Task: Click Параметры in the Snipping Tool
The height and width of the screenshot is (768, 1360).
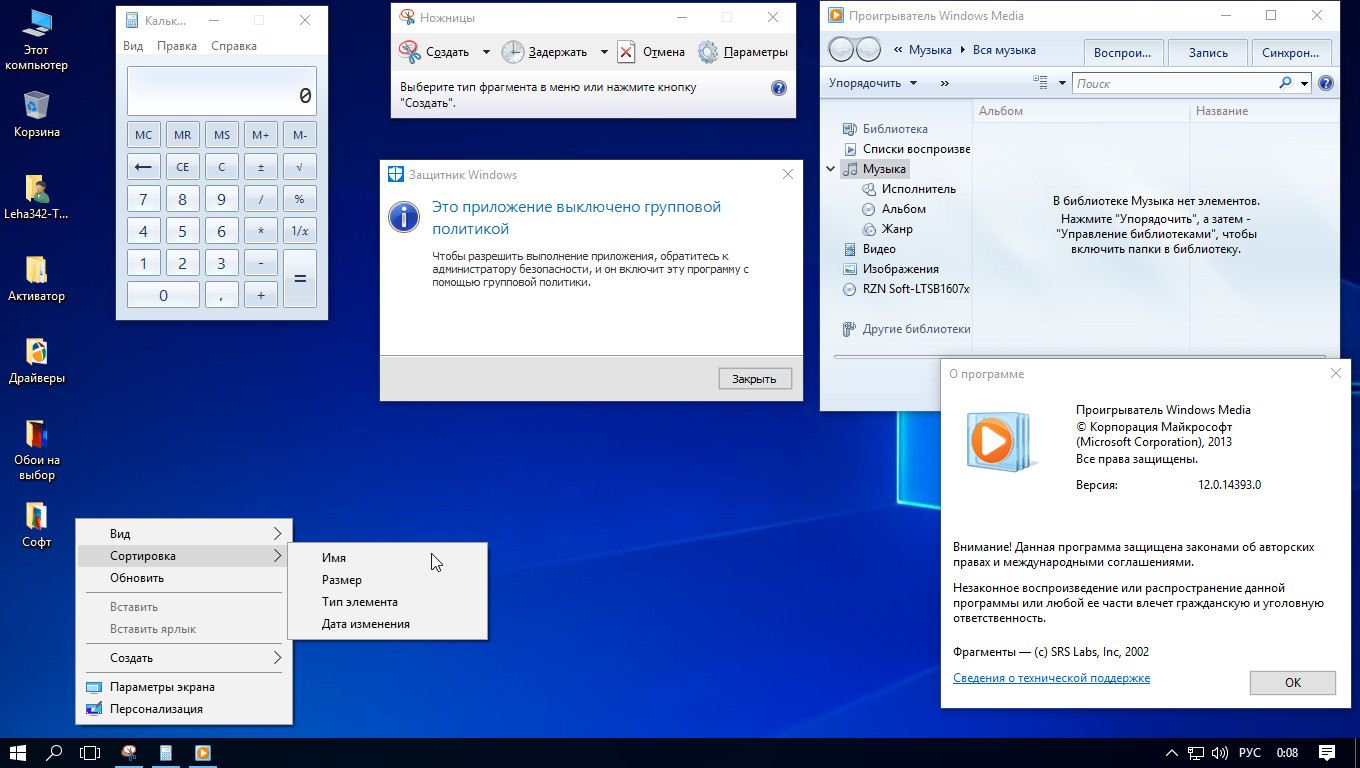Action: (x=743, y=52)
